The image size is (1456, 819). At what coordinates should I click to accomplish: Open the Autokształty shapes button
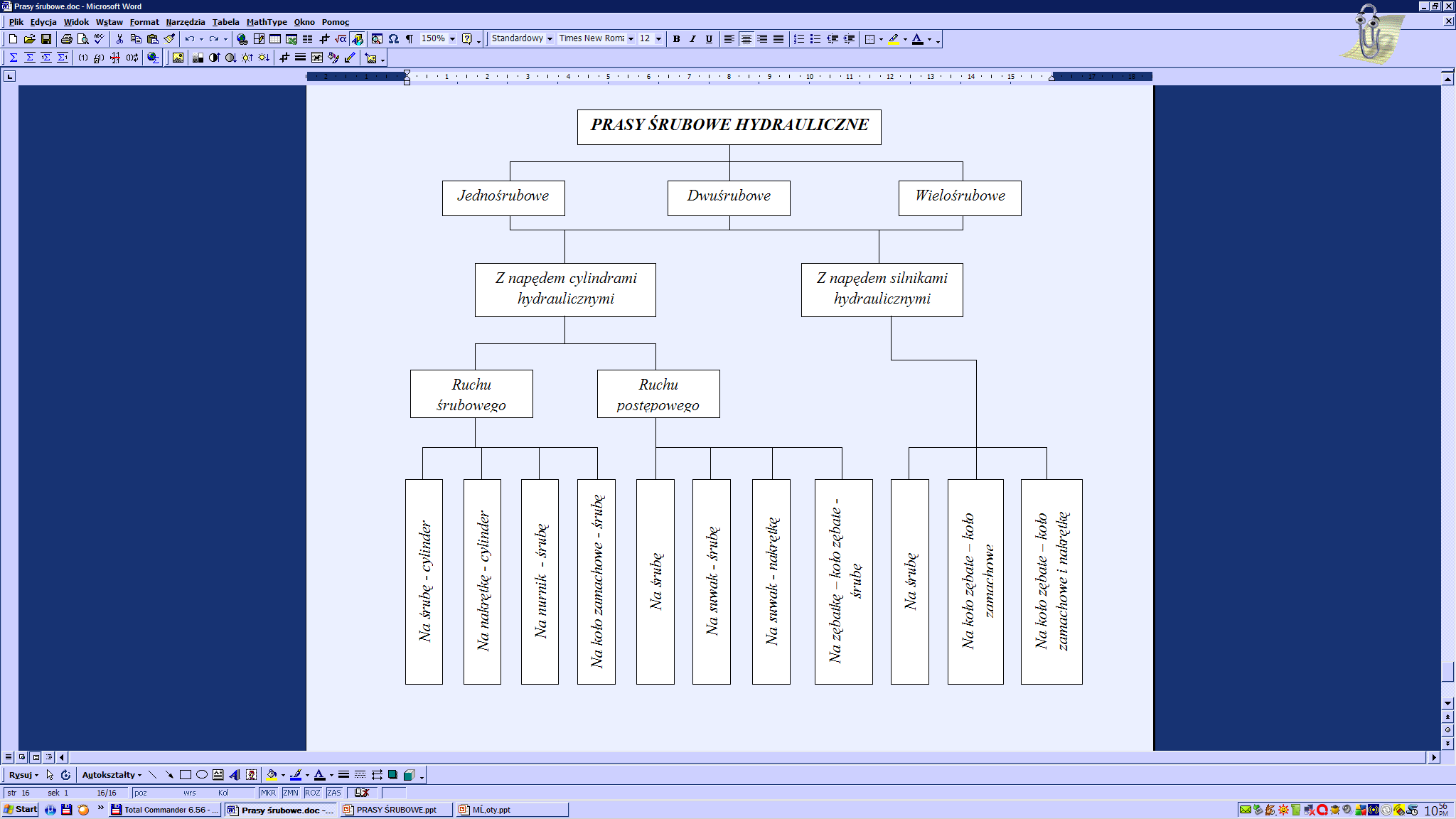point(111,775)
